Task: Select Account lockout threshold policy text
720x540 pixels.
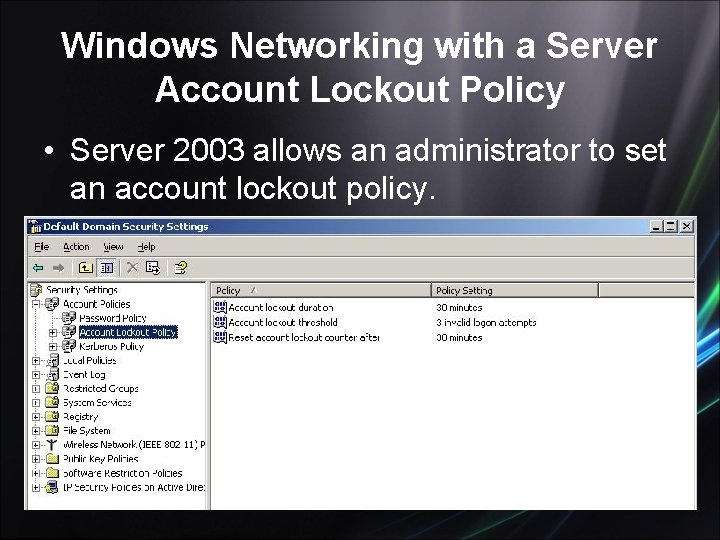Action: (x=283, y=322)
